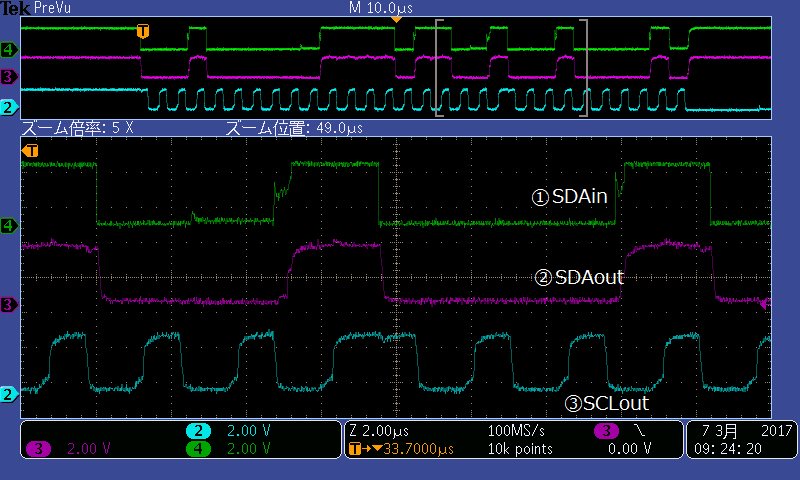Click the ②SDAout waveform label

(x=579, y=277)
